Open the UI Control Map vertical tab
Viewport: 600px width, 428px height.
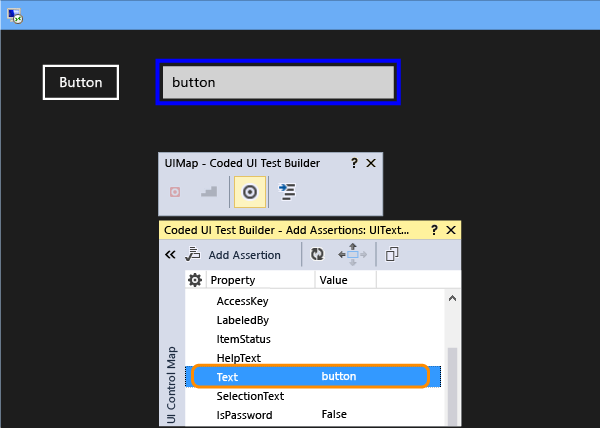(x=171, y=384)
